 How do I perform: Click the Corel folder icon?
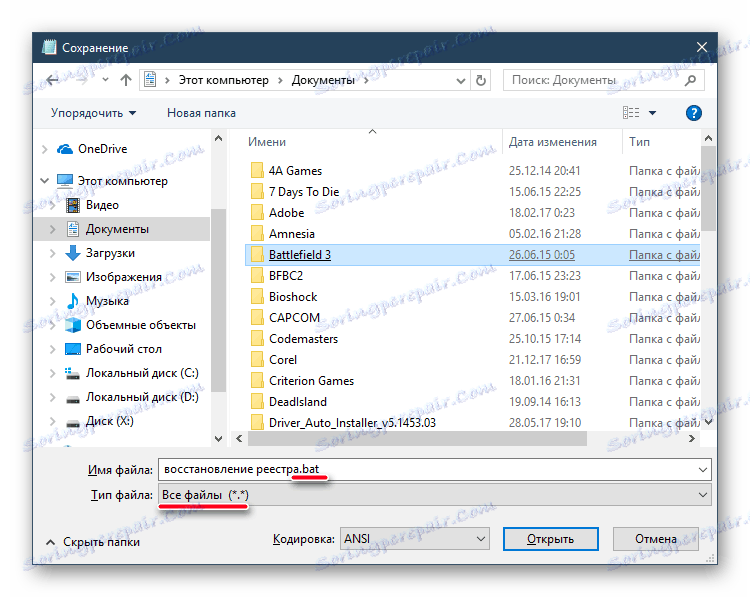coord(257,360)
